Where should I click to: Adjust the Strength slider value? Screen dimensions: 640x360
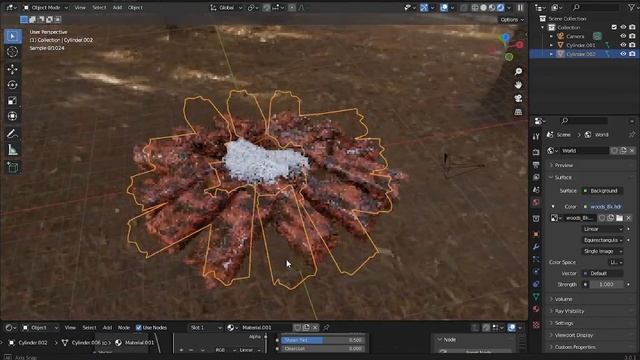(x=606, y=284)
